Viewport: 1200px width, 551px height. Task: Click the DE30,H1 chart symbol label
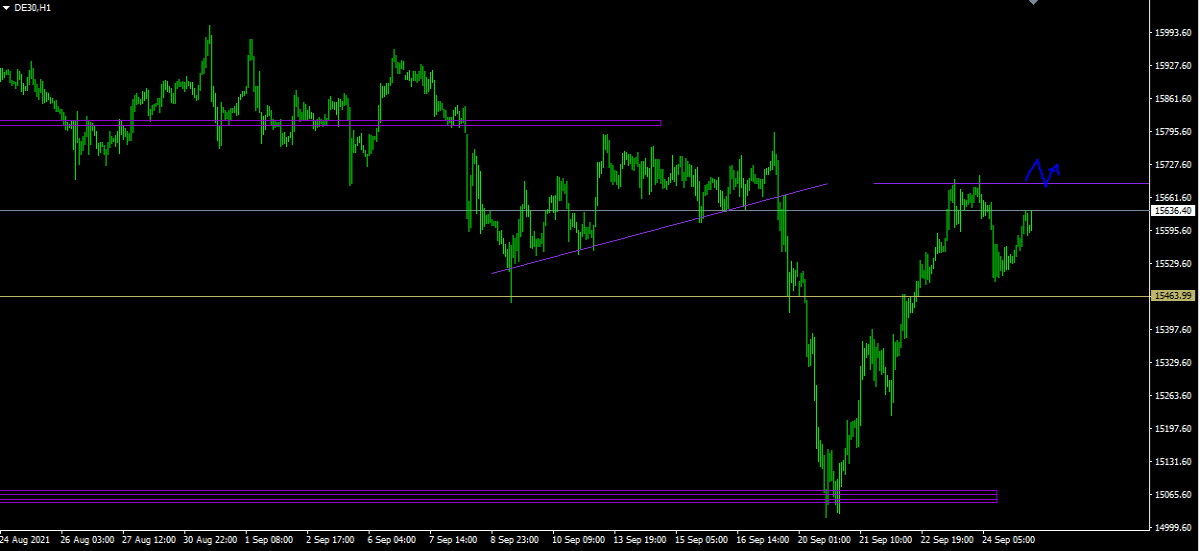coord(33,8)
